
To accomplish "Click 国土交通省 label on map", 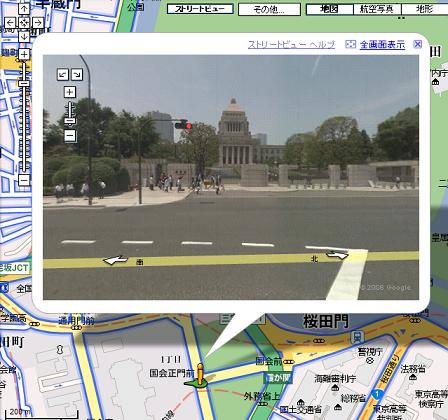I will tap(300, 409).
